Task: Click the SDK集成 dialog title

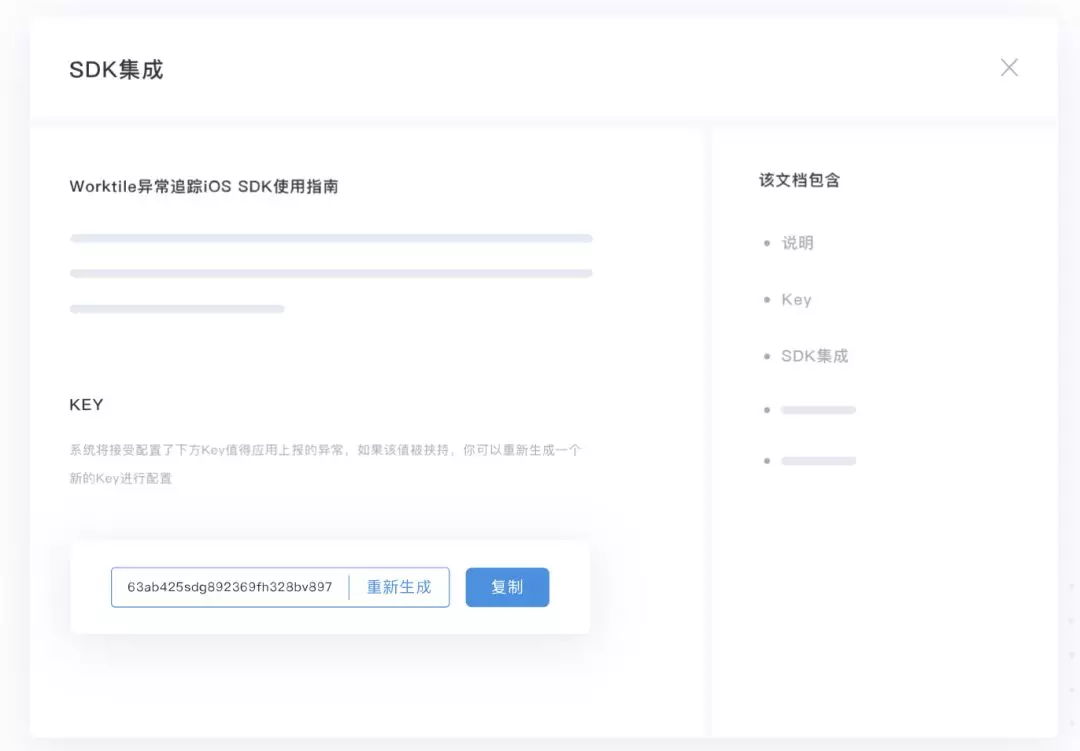Action: [x=116, y=70]
